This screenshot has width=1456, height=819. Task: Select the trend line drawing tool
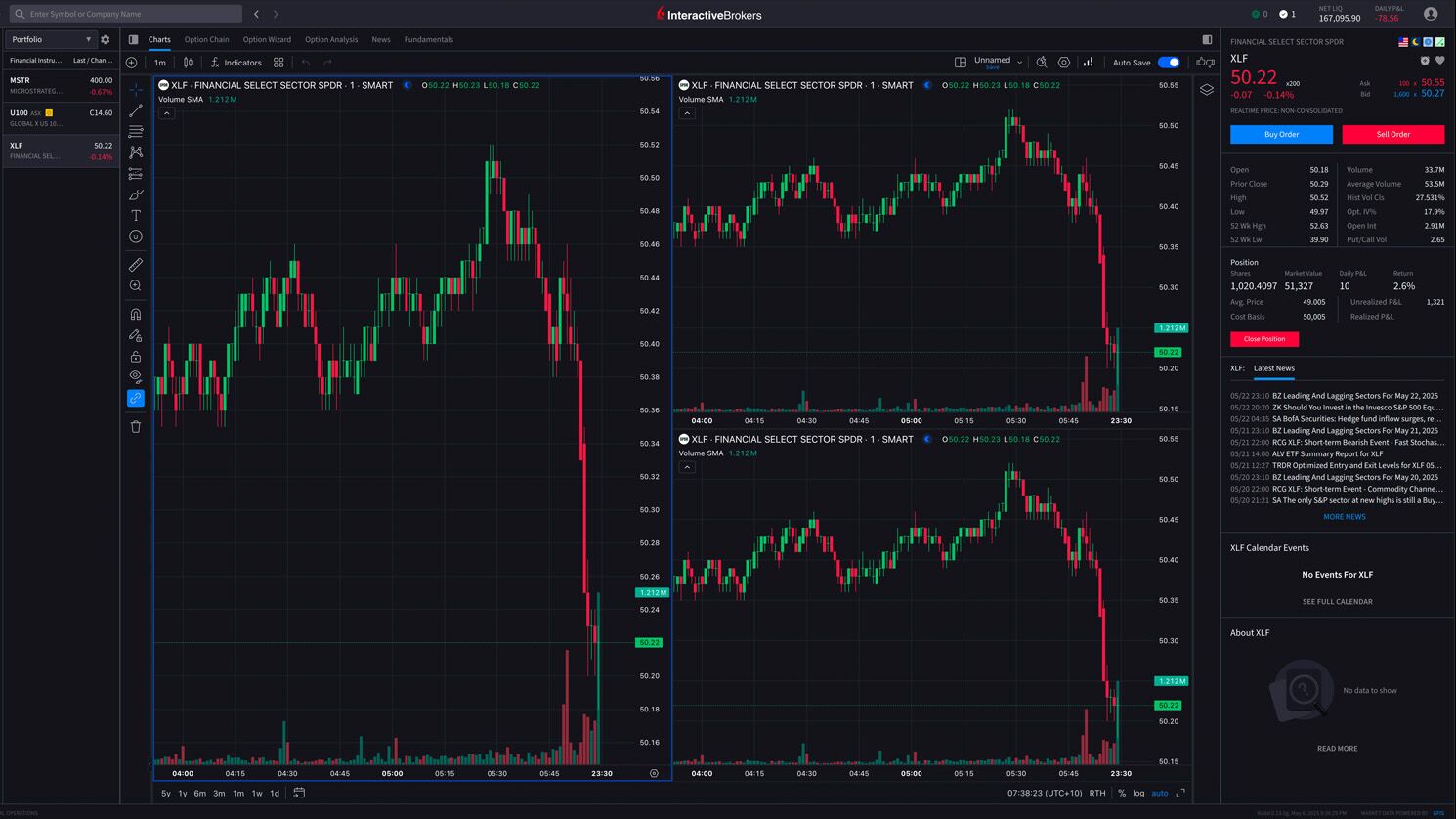coord(136,110)
